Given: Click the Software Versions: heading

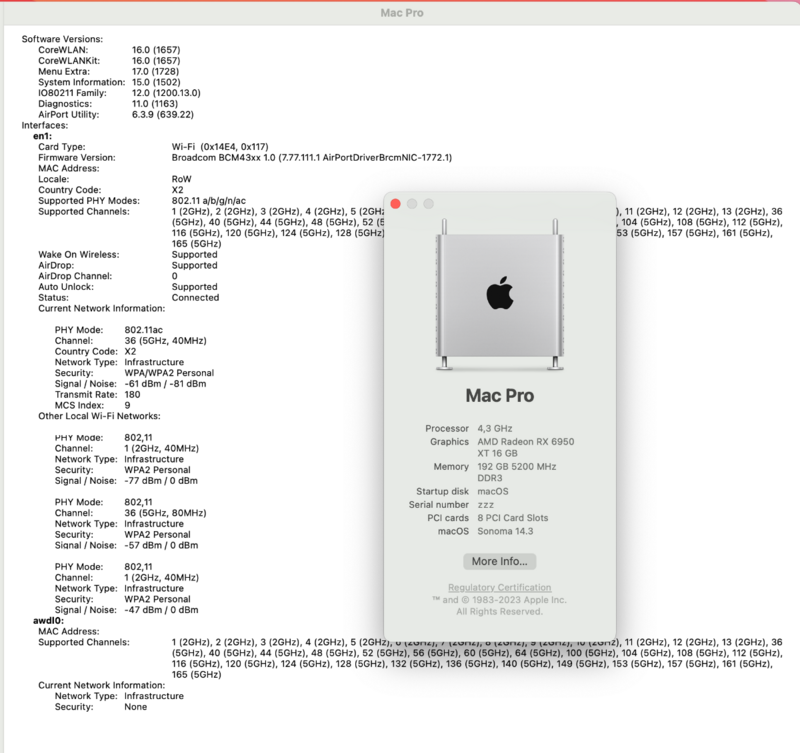Looking at the screenshot, I should click(62, 39).
